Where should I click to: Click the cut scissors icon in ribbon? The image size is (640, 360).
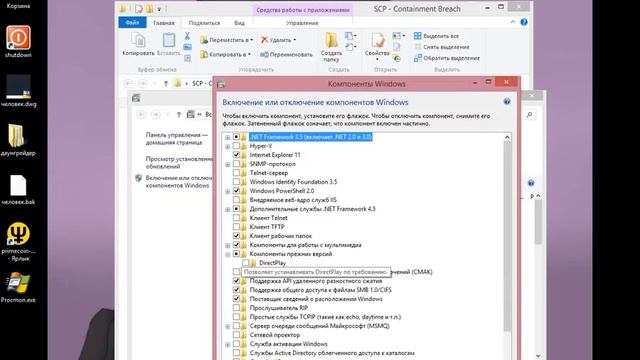[x=187, y=36]
